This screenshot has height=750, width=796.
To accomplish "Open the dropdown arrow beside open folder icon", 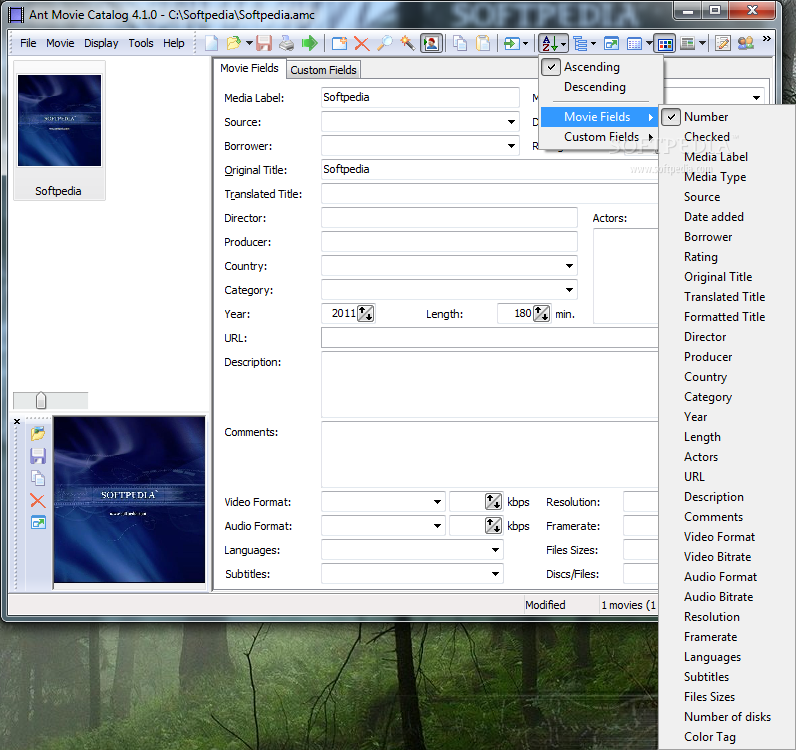I will point(249,44).
